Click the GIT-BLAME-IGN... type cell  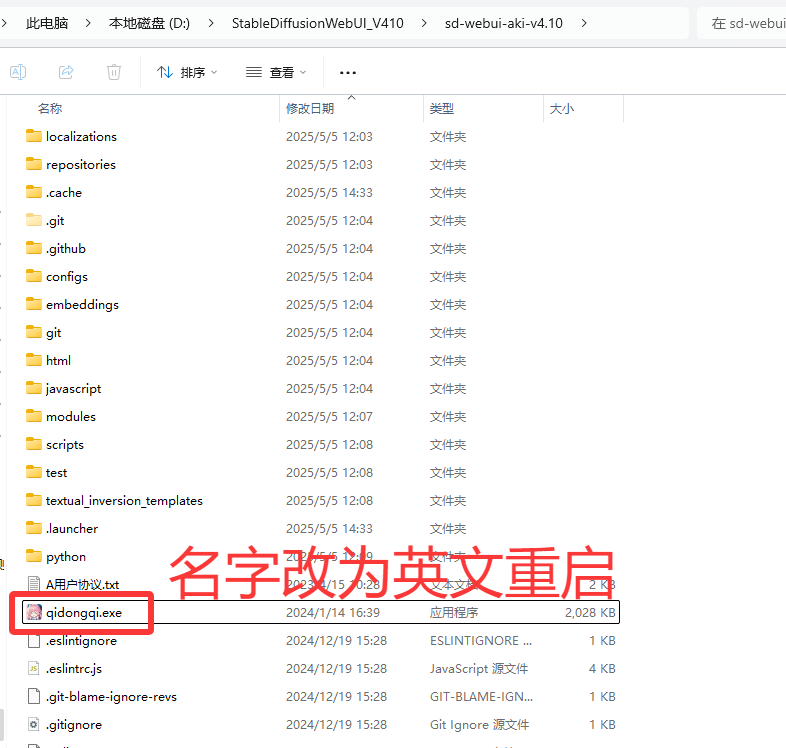(x=481, y=697)
